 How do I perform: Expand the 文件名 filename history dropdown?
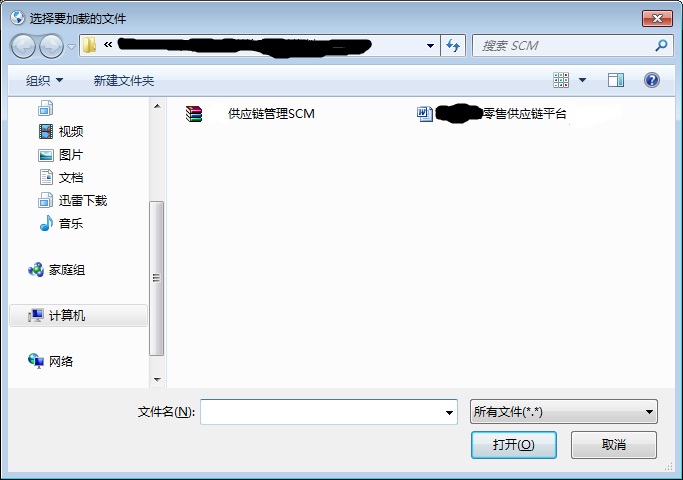(449, 412)
